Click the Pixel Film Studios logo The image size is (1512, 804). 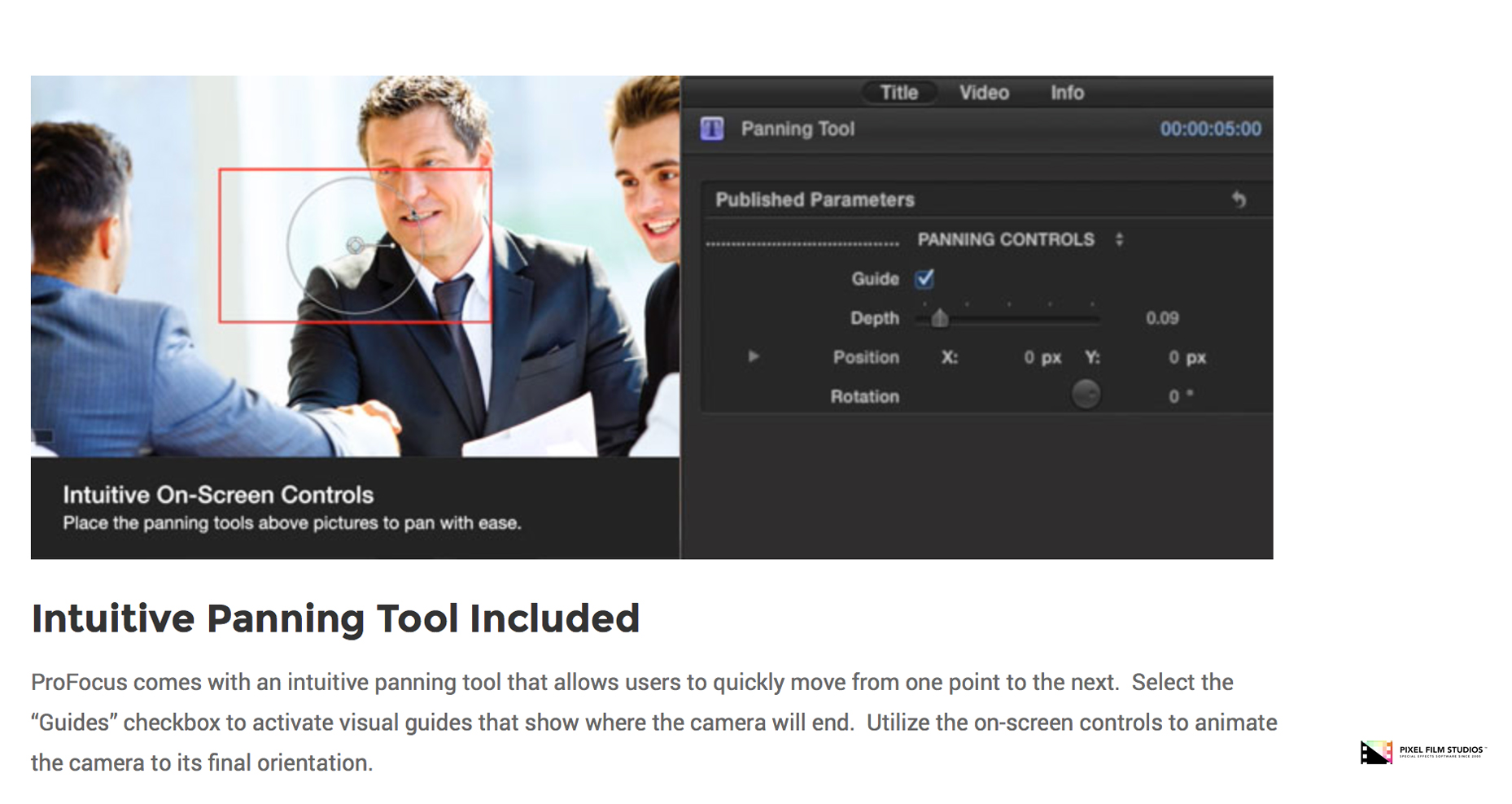(x=1422, y=752)
